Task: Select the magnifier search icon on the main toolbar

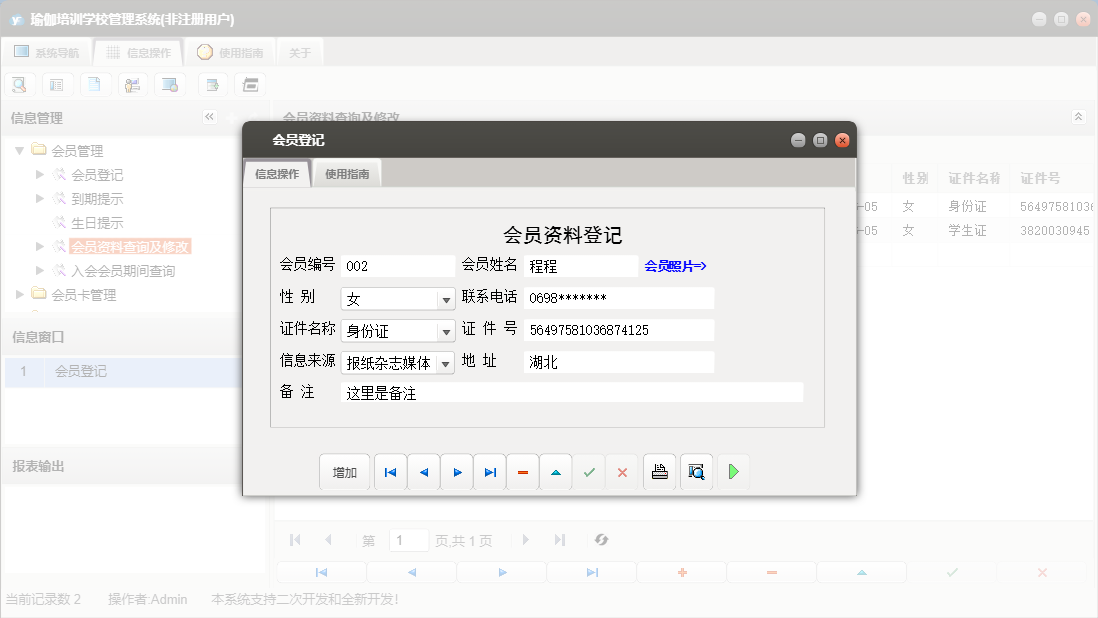Action: (19, 84)
